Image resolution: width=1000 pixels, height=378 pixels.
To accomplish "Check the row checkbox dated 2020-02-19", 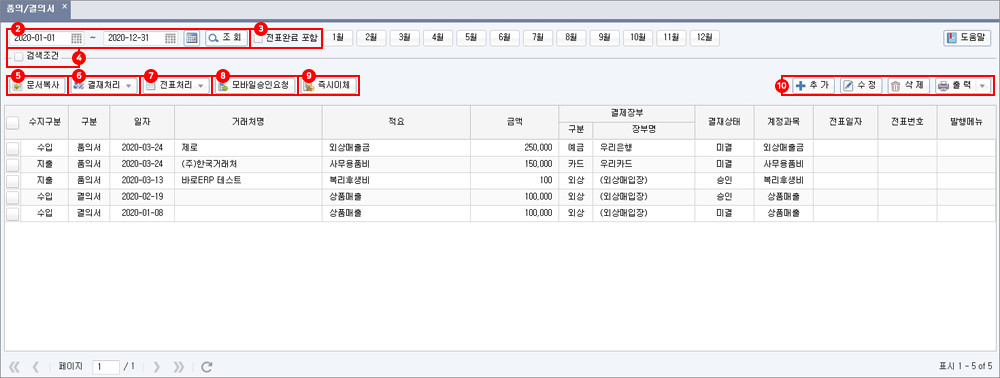I will tap(12, 197).
